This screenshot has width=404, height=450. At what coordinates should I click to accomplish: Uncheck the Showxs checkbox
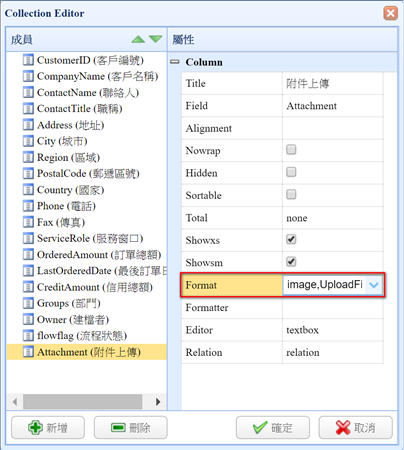[291, 239]
